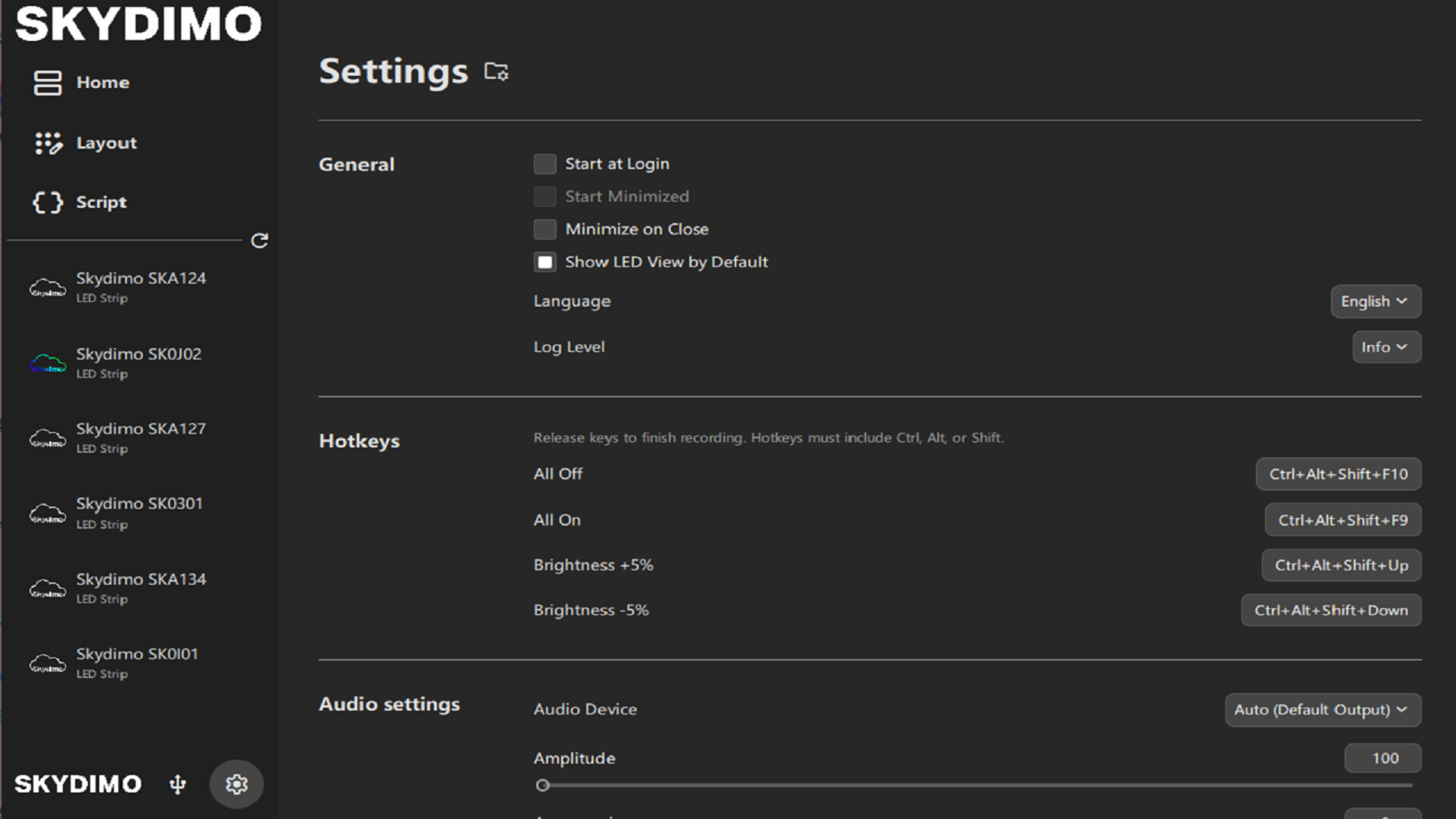The image size is (1456, 819).
Task: Enable Start at Login
Action: [x=544, y=164]
